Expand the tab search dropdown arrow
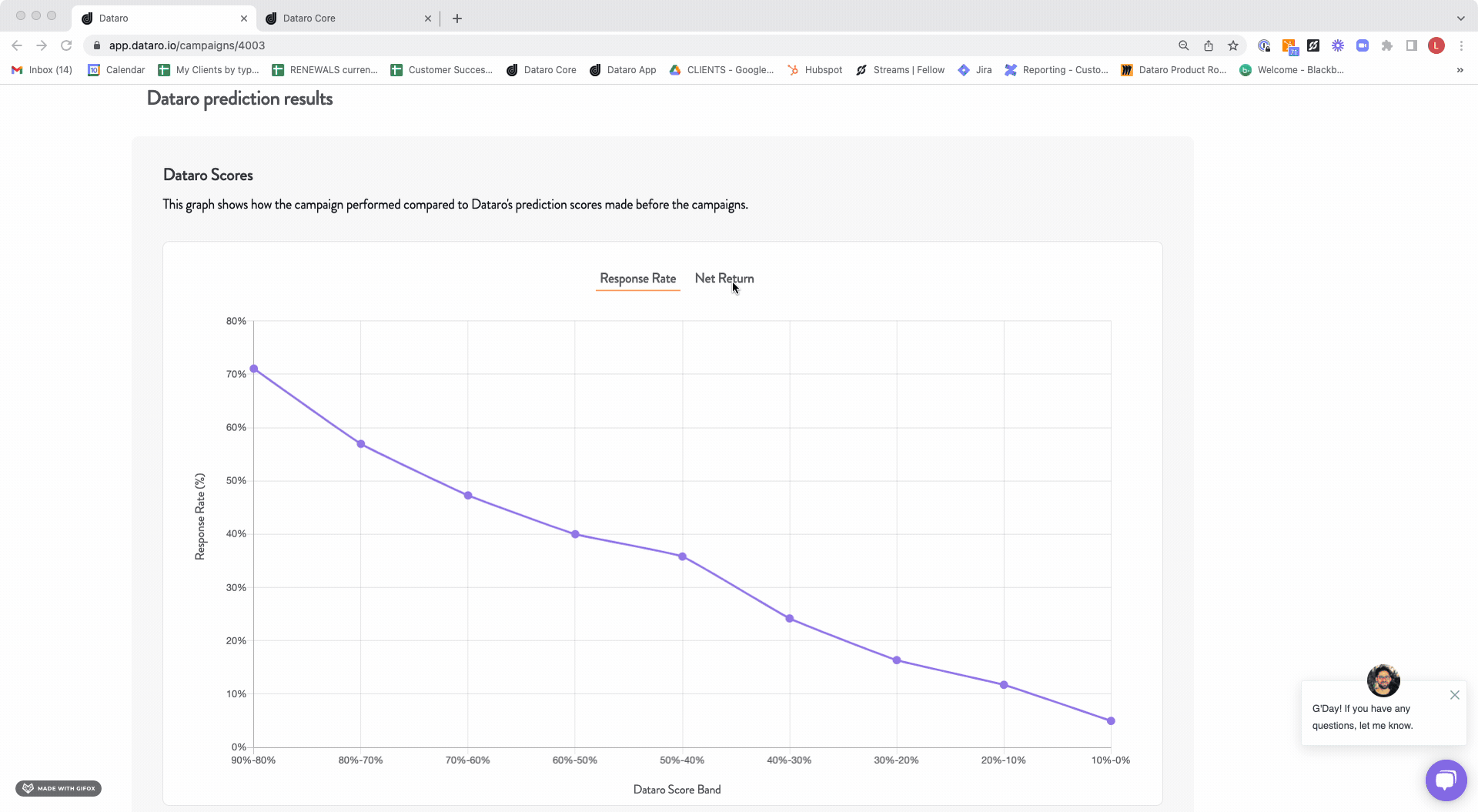 click(1460, 18)
